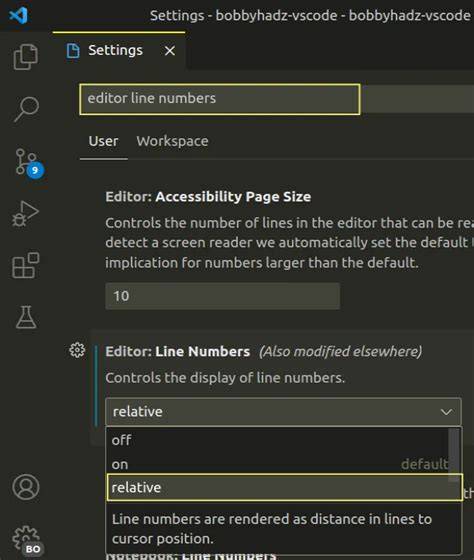Open the Run and Debug view
This screenshot has width=474, height=560.
tap(25, 214)
